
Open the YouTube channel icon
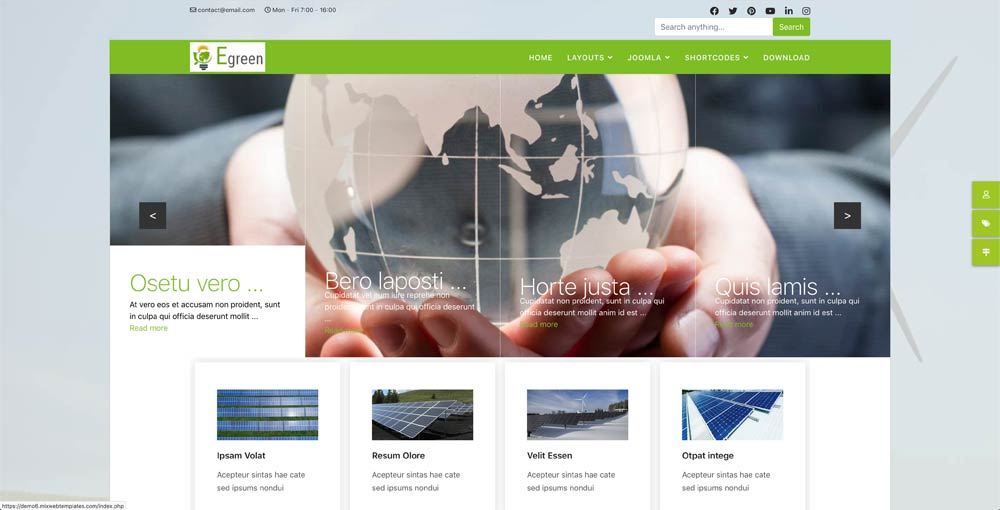point(770,11)
